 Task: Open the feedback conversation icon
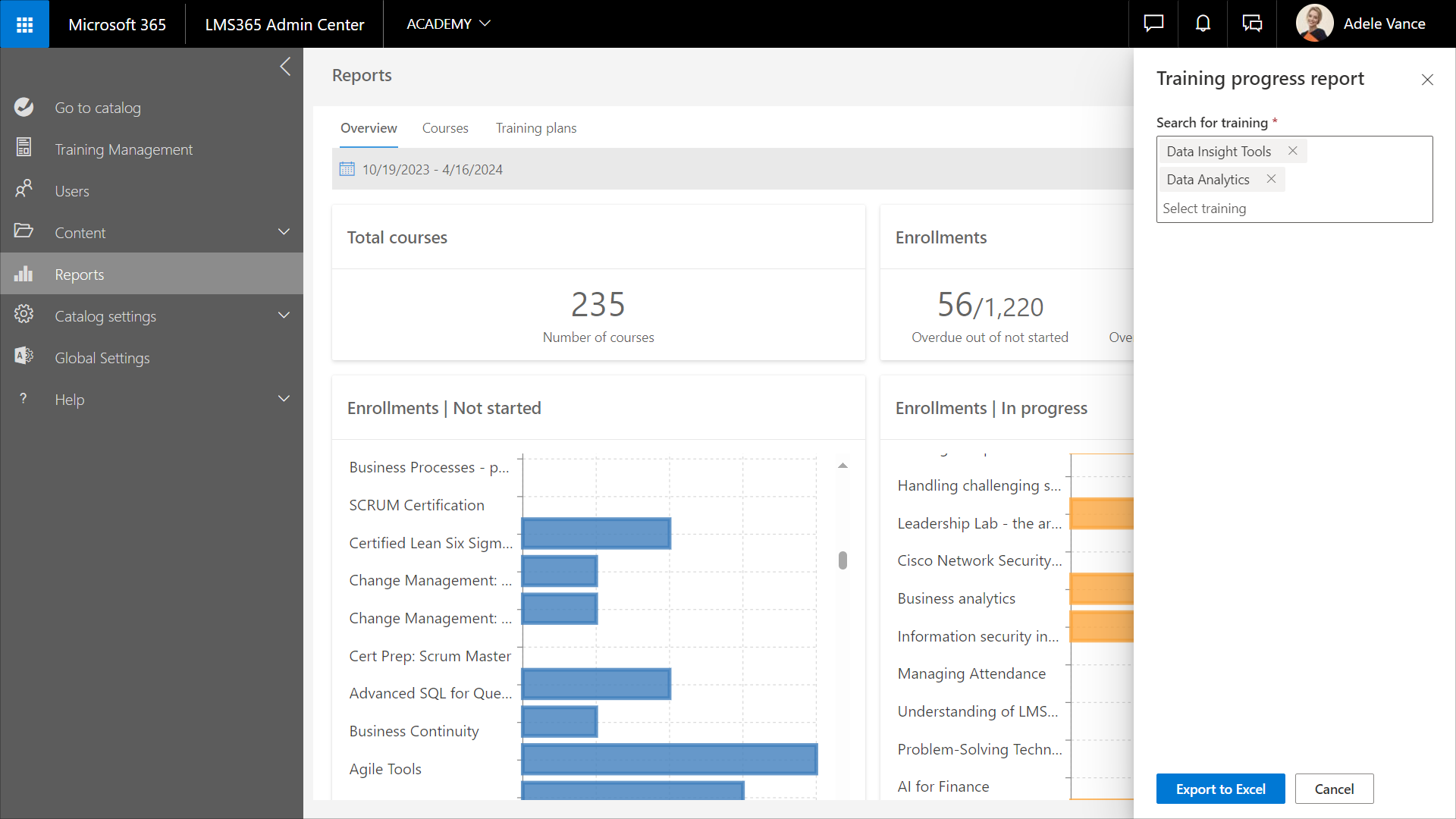click(1252, 24)
